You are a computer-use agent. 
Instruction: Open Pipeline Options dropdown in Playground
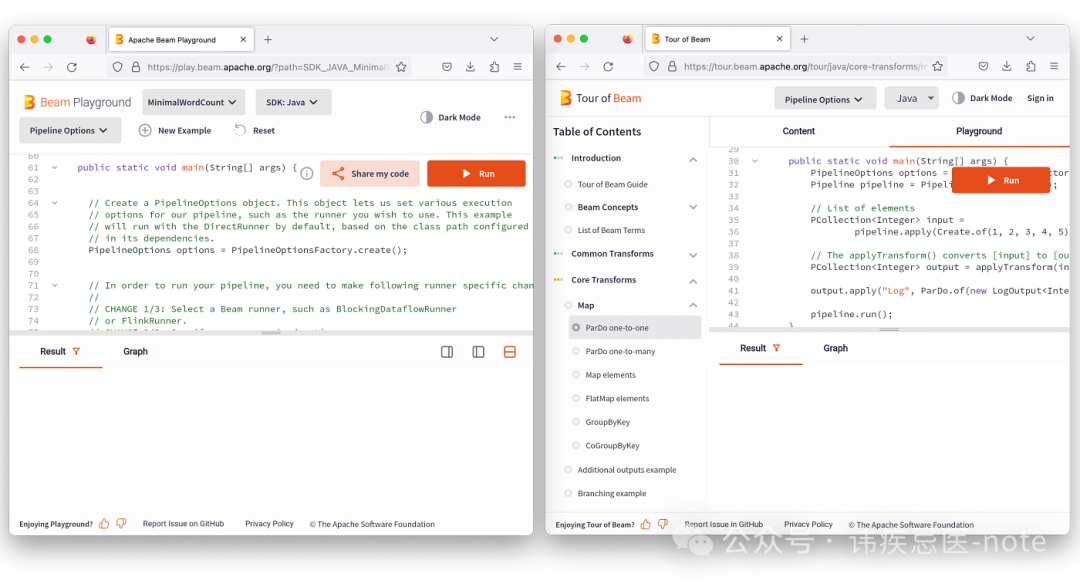70,130
